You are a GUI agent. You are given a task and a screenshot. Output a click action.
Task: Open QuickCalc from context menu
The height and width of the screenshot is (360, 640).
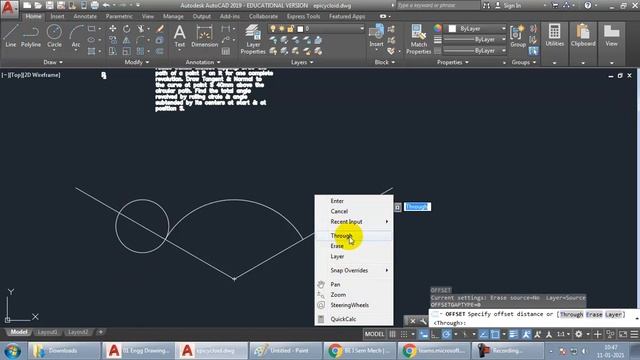point(354,319)
